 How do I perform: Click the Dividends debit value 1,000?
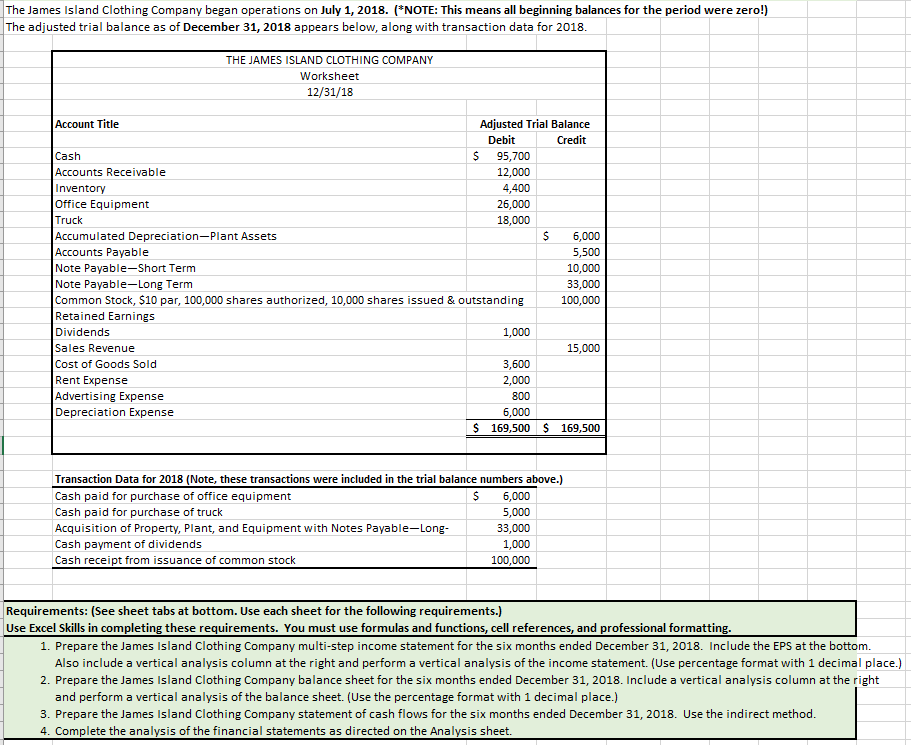click(516, 332)
